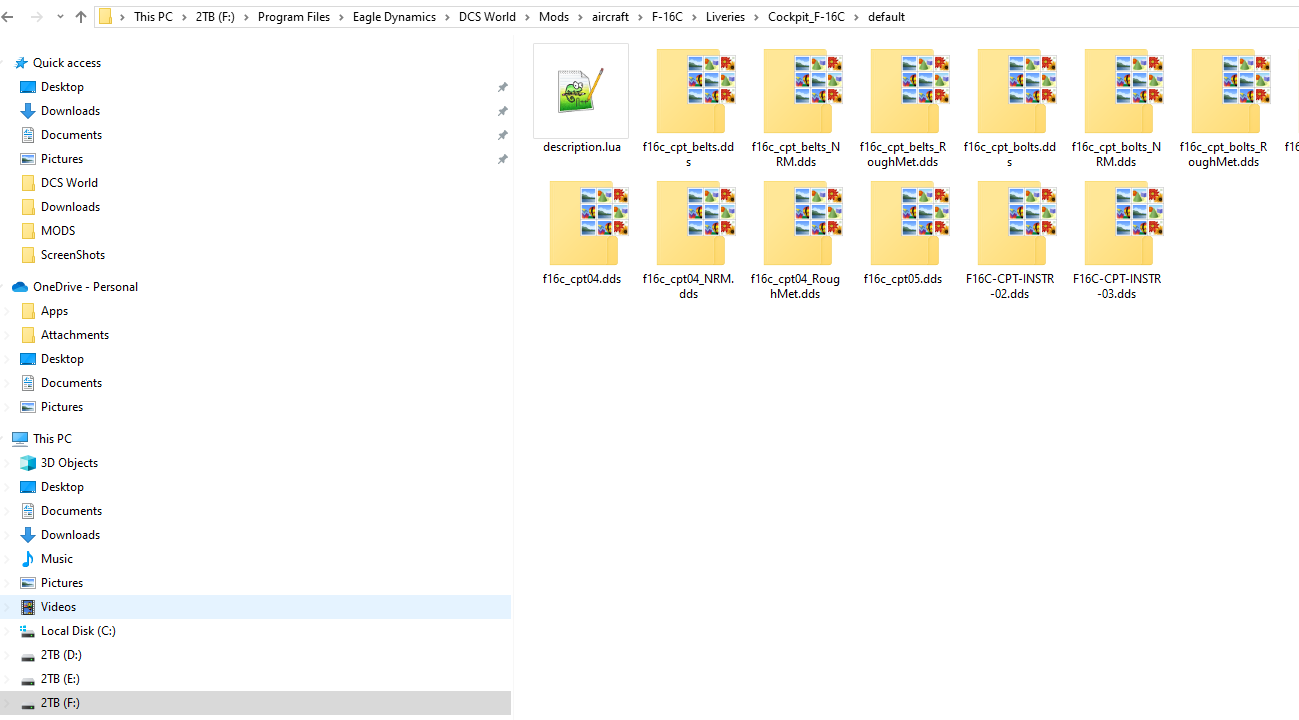Click the folder icon in the address bar
This screenshot has height=720, width=1299.
[105, 17]
